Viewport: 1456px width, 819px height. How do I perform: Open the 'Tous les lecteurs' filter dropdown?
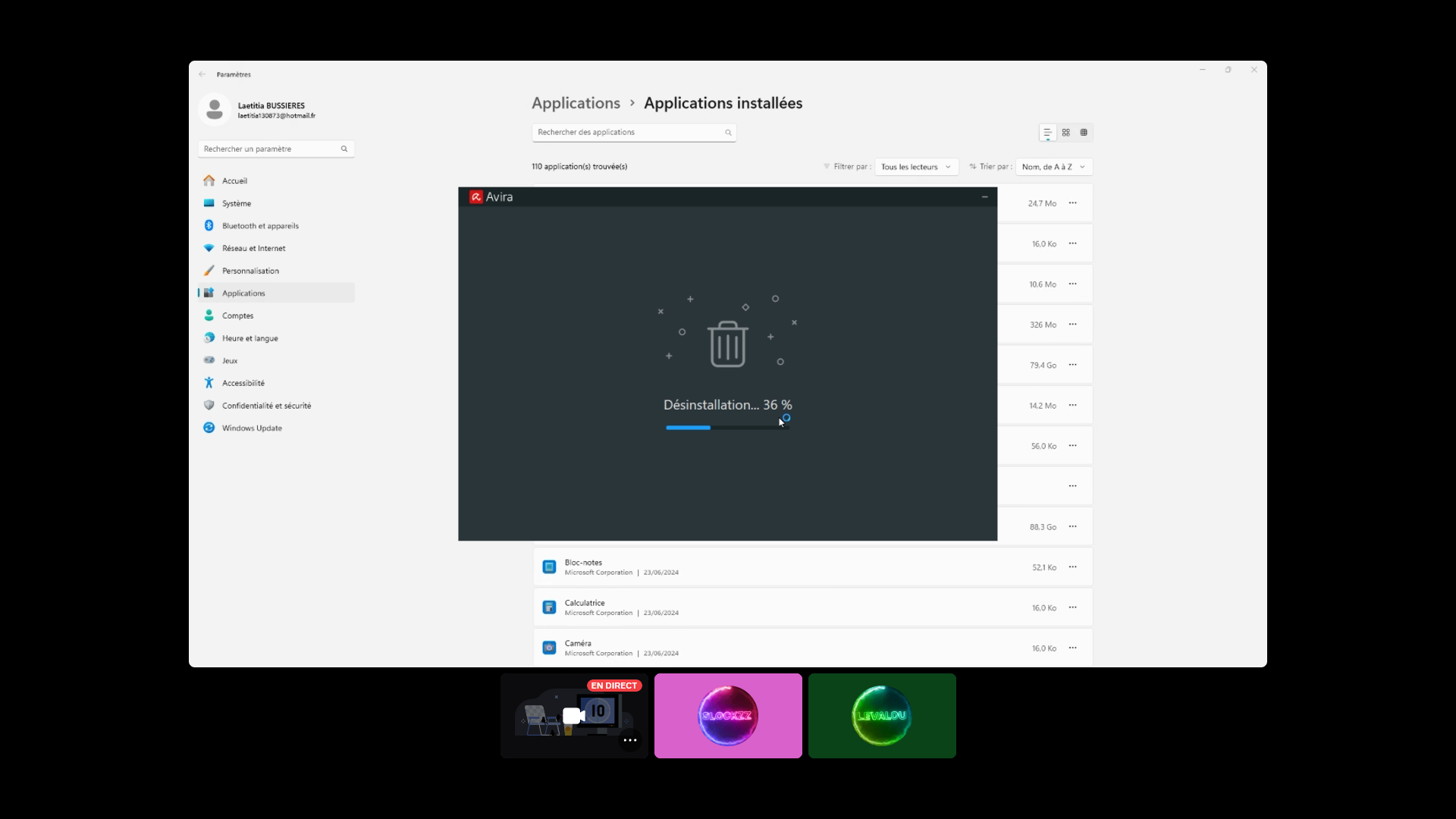click(916, 167)
